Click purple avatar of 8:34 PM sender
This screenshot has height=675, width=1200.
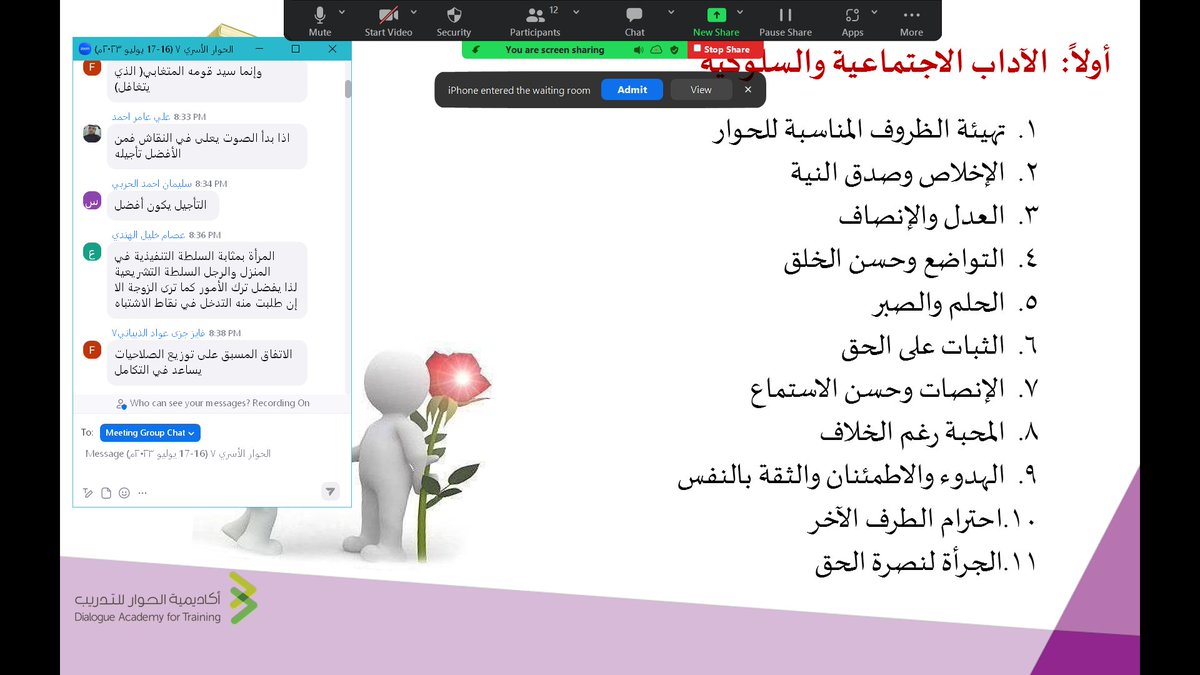click(92, 201)
